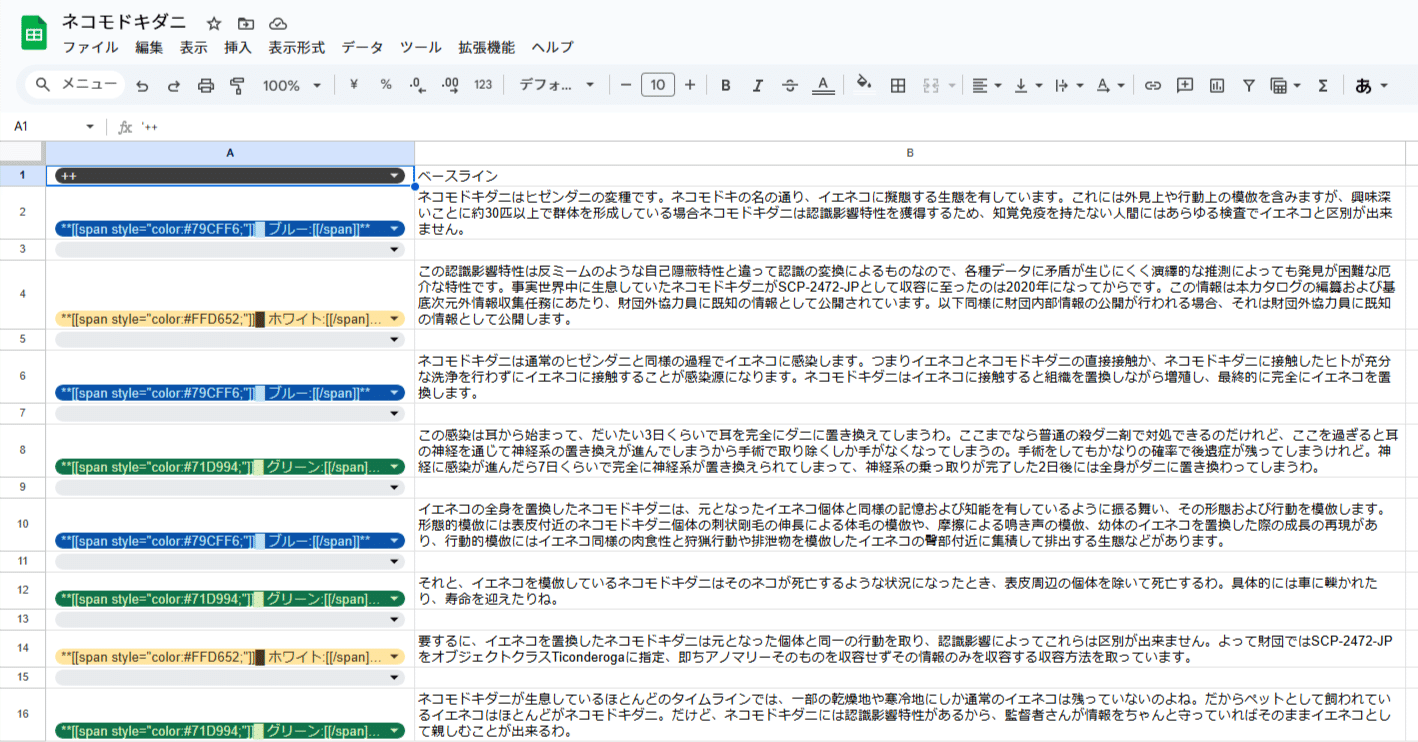Toggle bold formatting
The image size is (1418, 742).
pyautogui.click(x=725, y=85)
